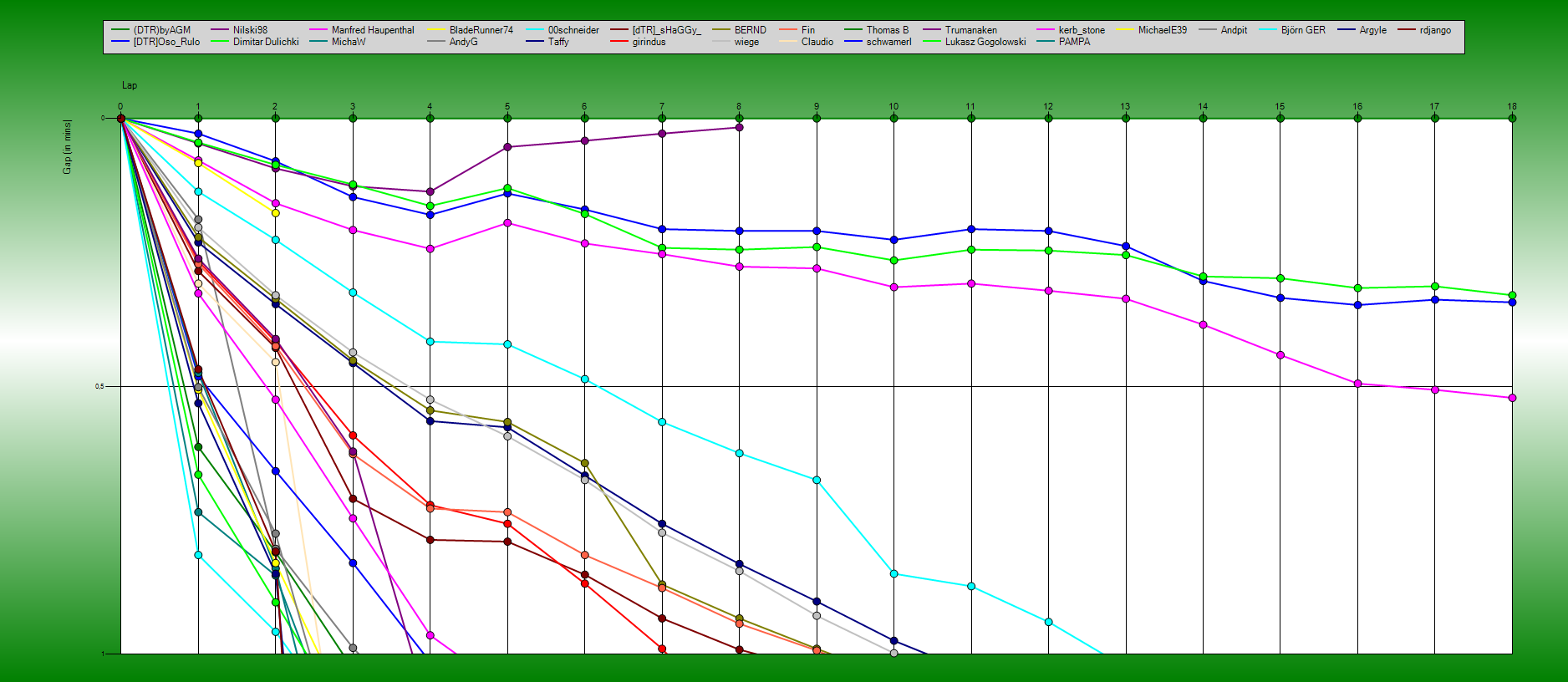Viewport: 1568px width, 682px height.
Task: Select kerb_stone in the legend
Action: tap(1082, 30)
